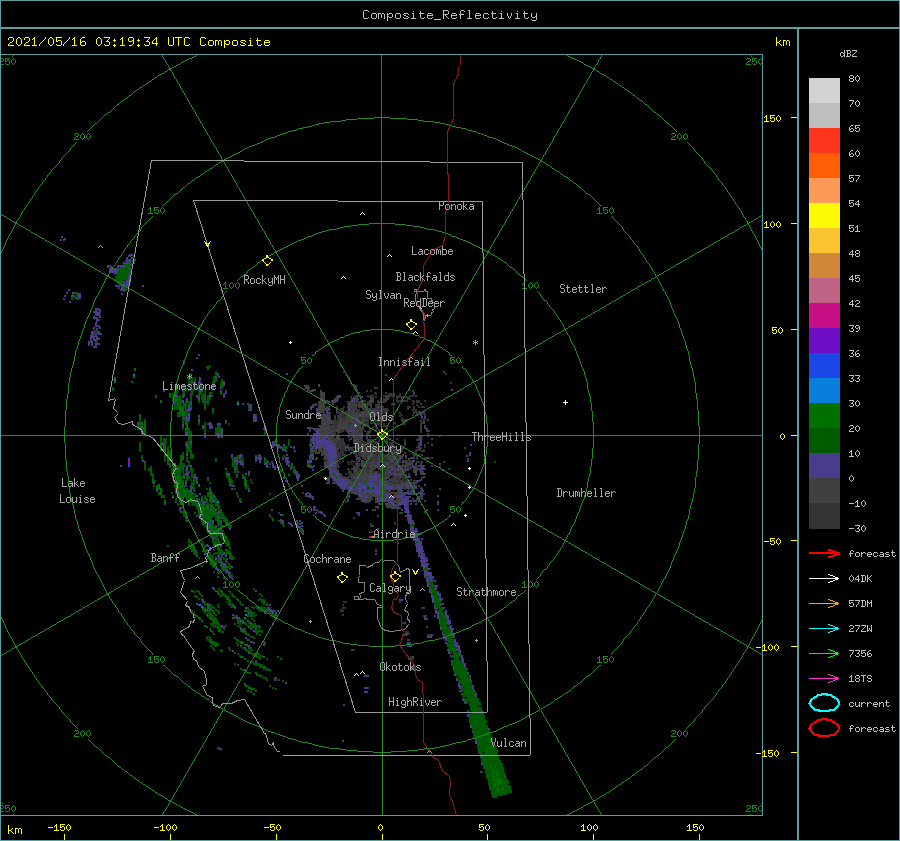
Task: Click the Cochrane city label
Action: [x=327, y=559]
